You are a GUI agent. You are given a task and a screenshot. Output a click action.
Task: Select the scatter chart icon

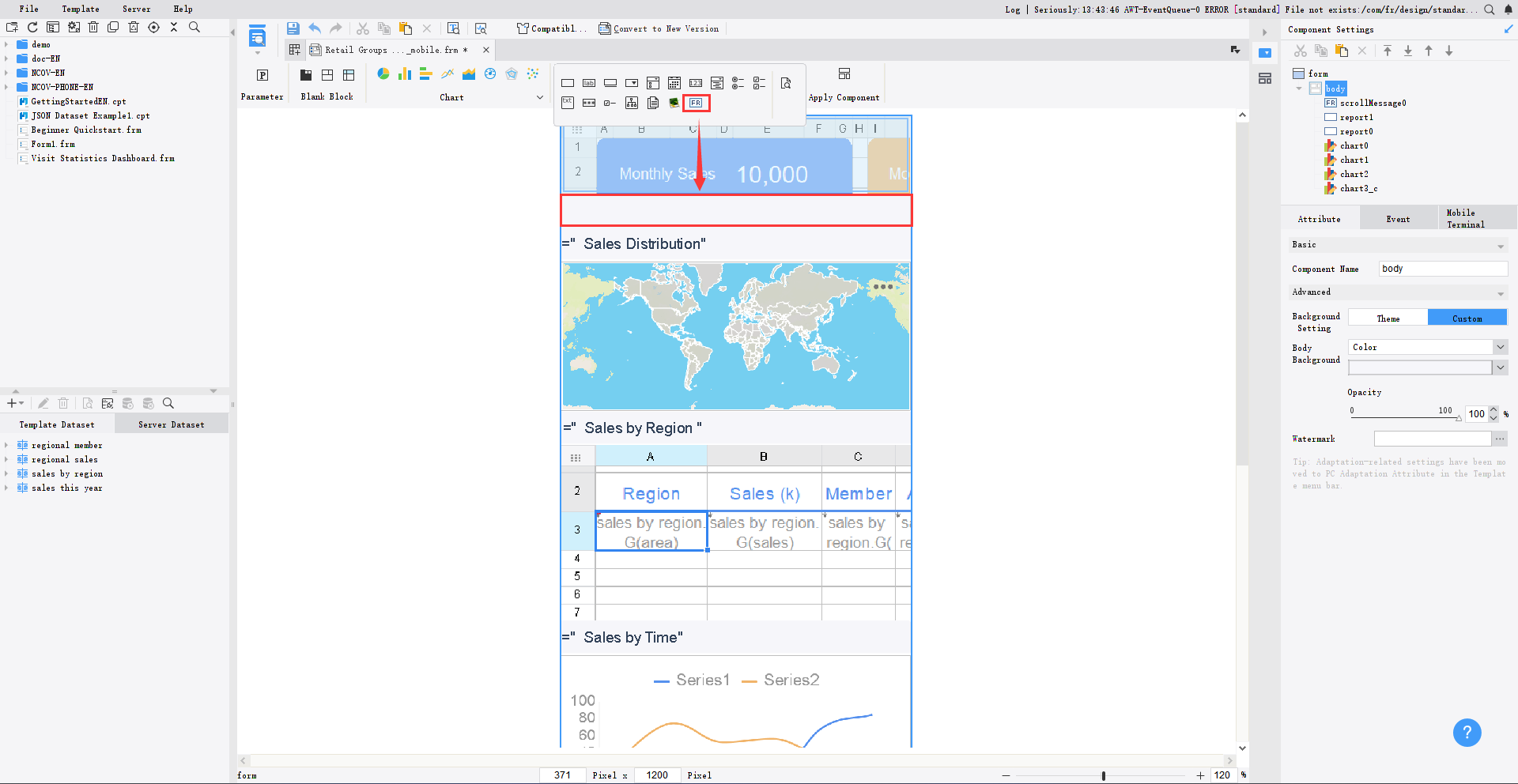(533, 73)
